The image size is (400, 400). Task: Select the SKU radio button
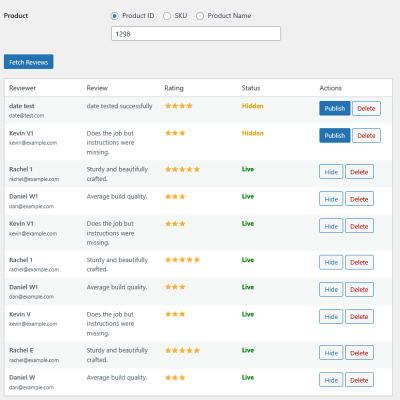pos(167,16)
